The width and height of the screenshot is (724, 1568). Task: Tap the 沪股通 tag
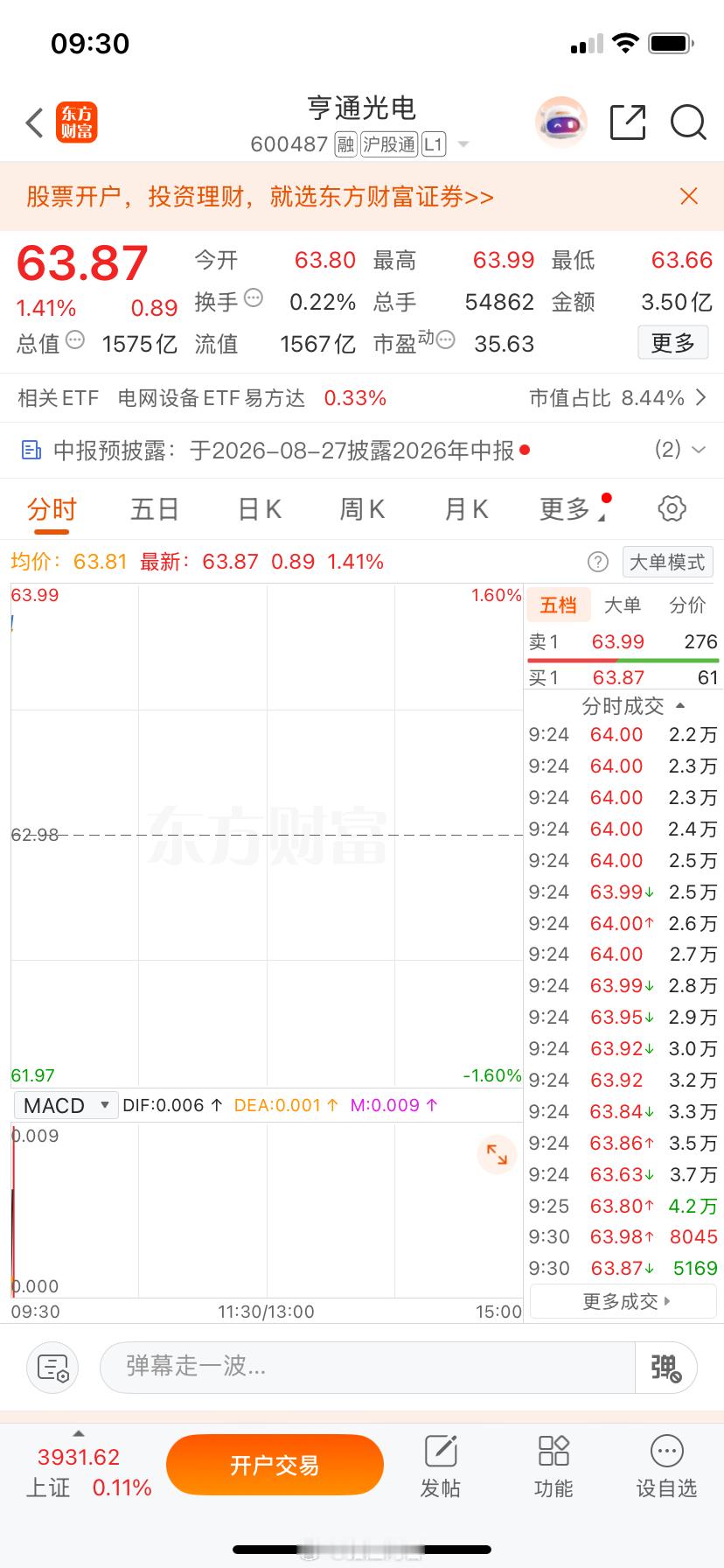(x=389, y=144)
